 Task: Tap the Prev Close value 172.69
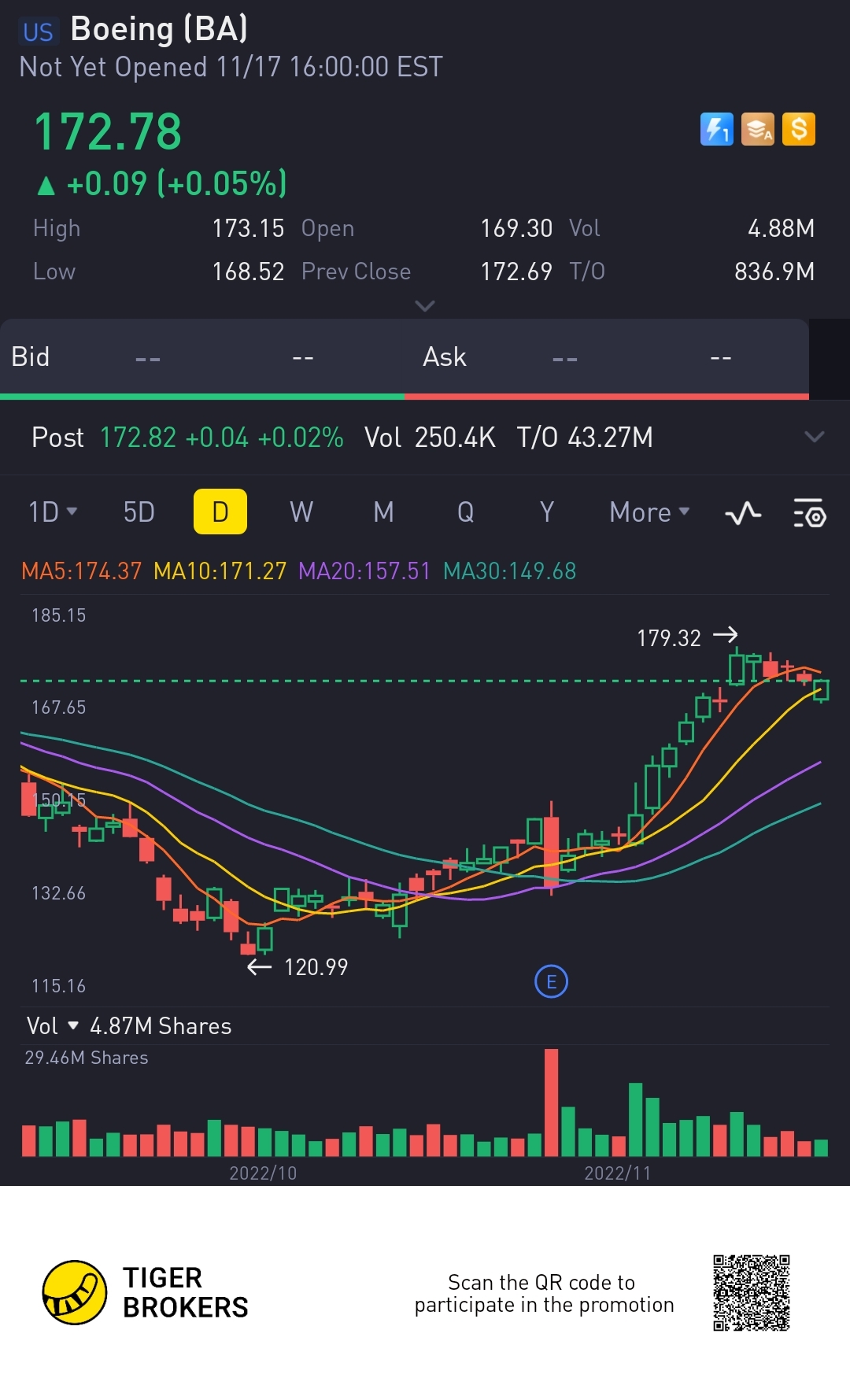tap(516, 272)
